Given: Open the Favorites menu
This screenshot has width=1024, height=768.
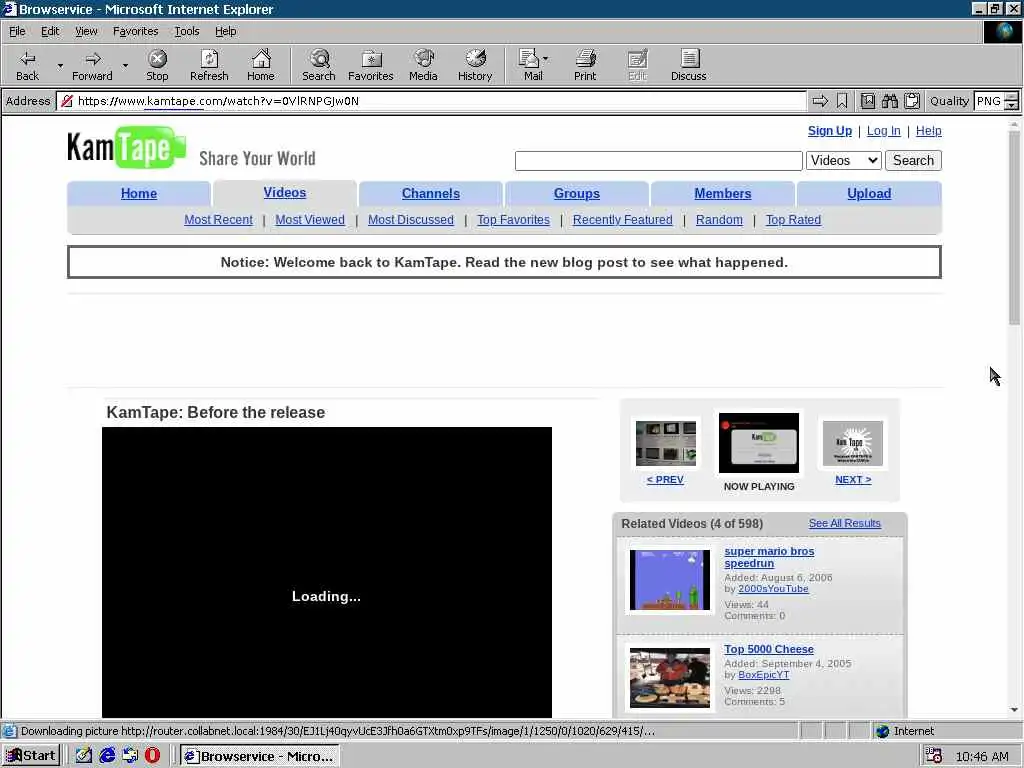Looking at the screenshot, I should (135, 31).
